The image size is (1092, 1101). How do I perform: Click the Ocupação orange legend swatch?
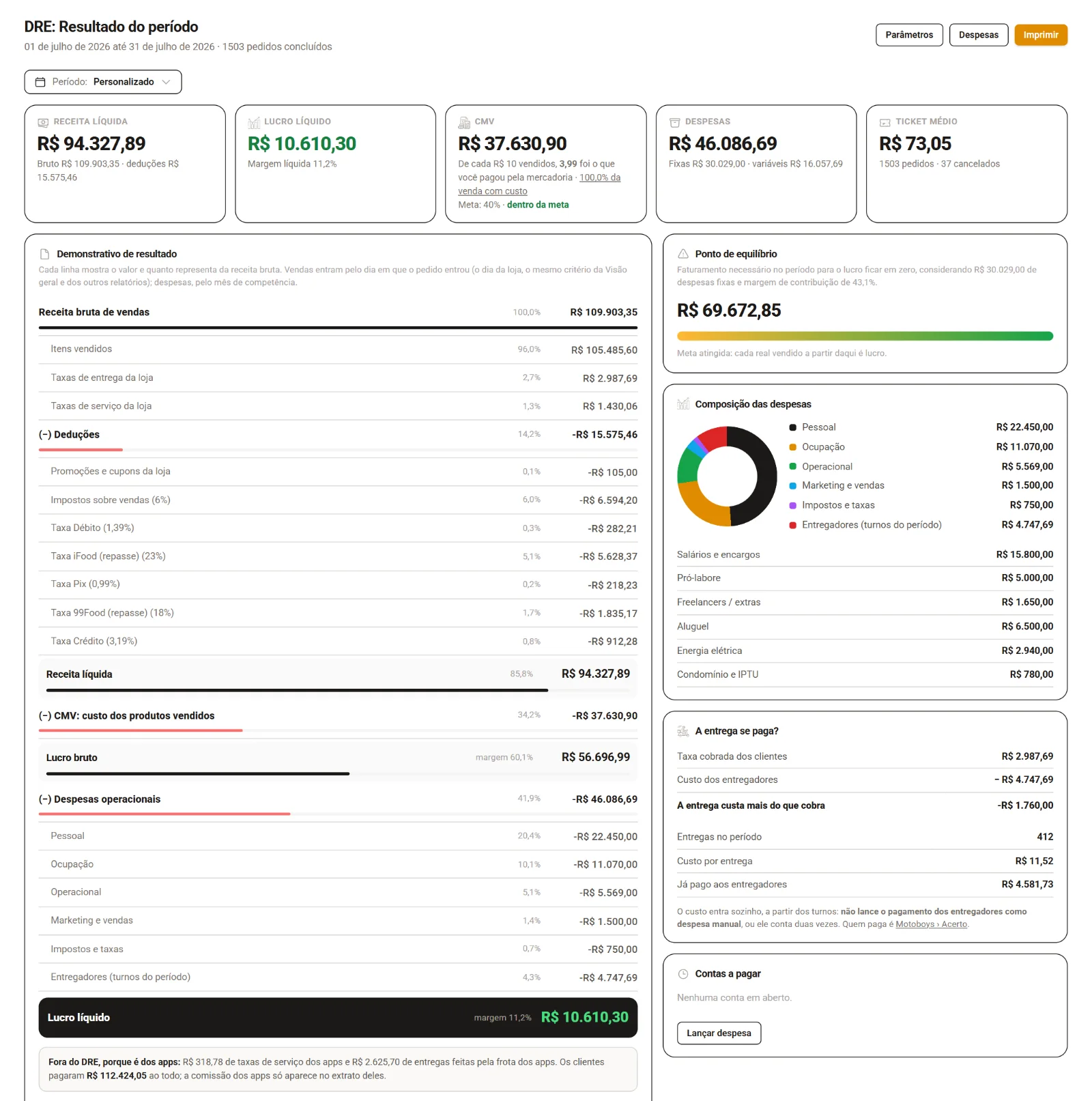(x=793, y=447)
